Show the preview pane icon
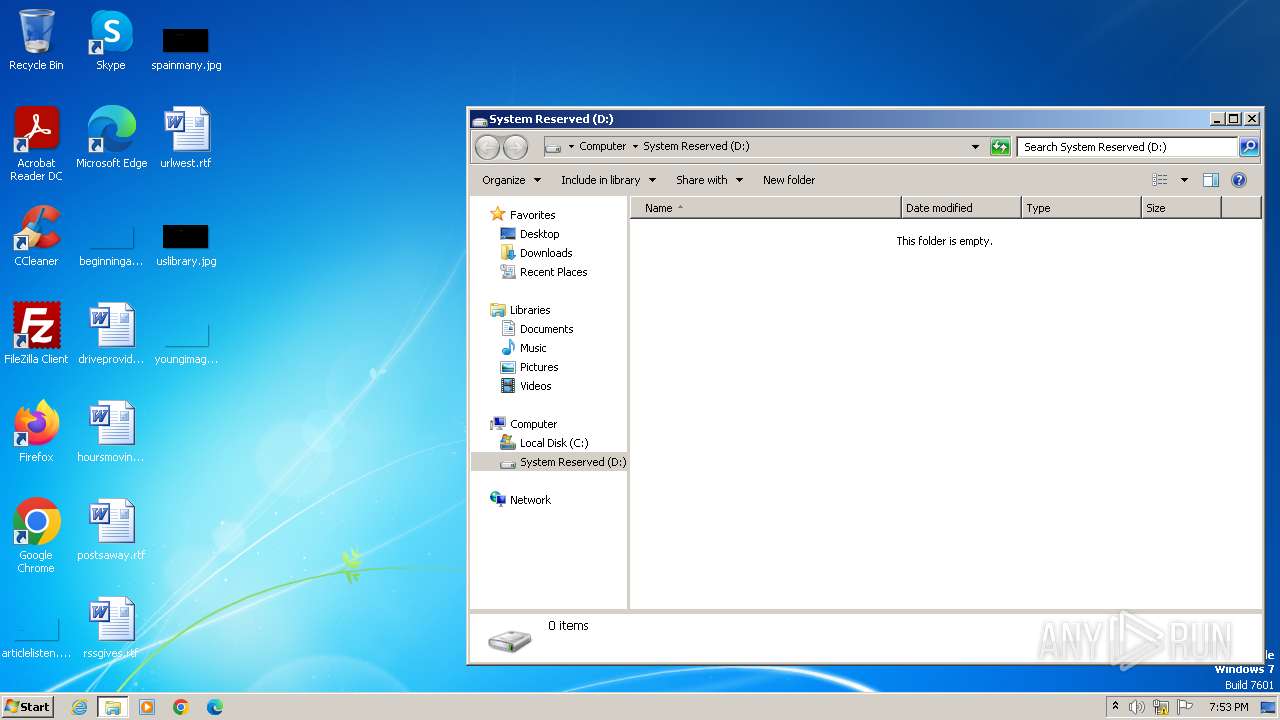This screenshot has width=1280, height=720. [x=1210, y=180]
